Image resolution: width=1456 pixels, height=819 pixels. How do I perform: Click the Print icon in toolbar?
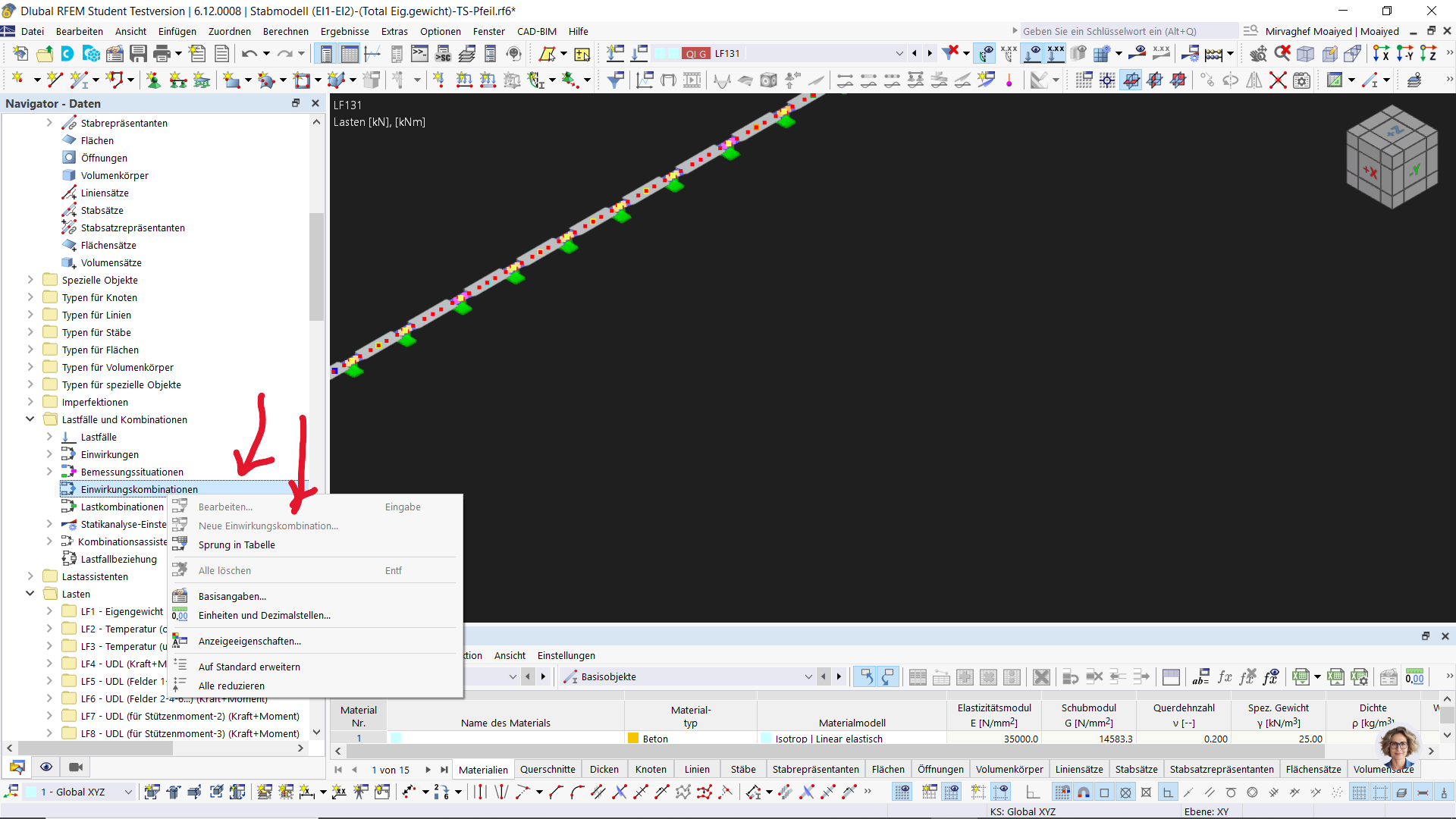[x=162, y=54]
